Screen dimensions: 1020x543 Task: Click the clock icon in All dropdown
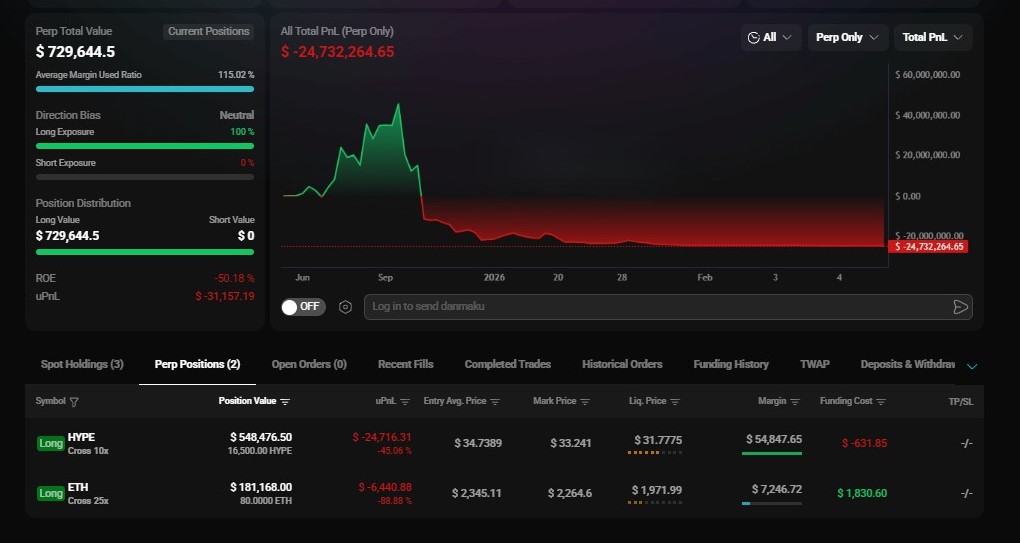click(753, 38)
